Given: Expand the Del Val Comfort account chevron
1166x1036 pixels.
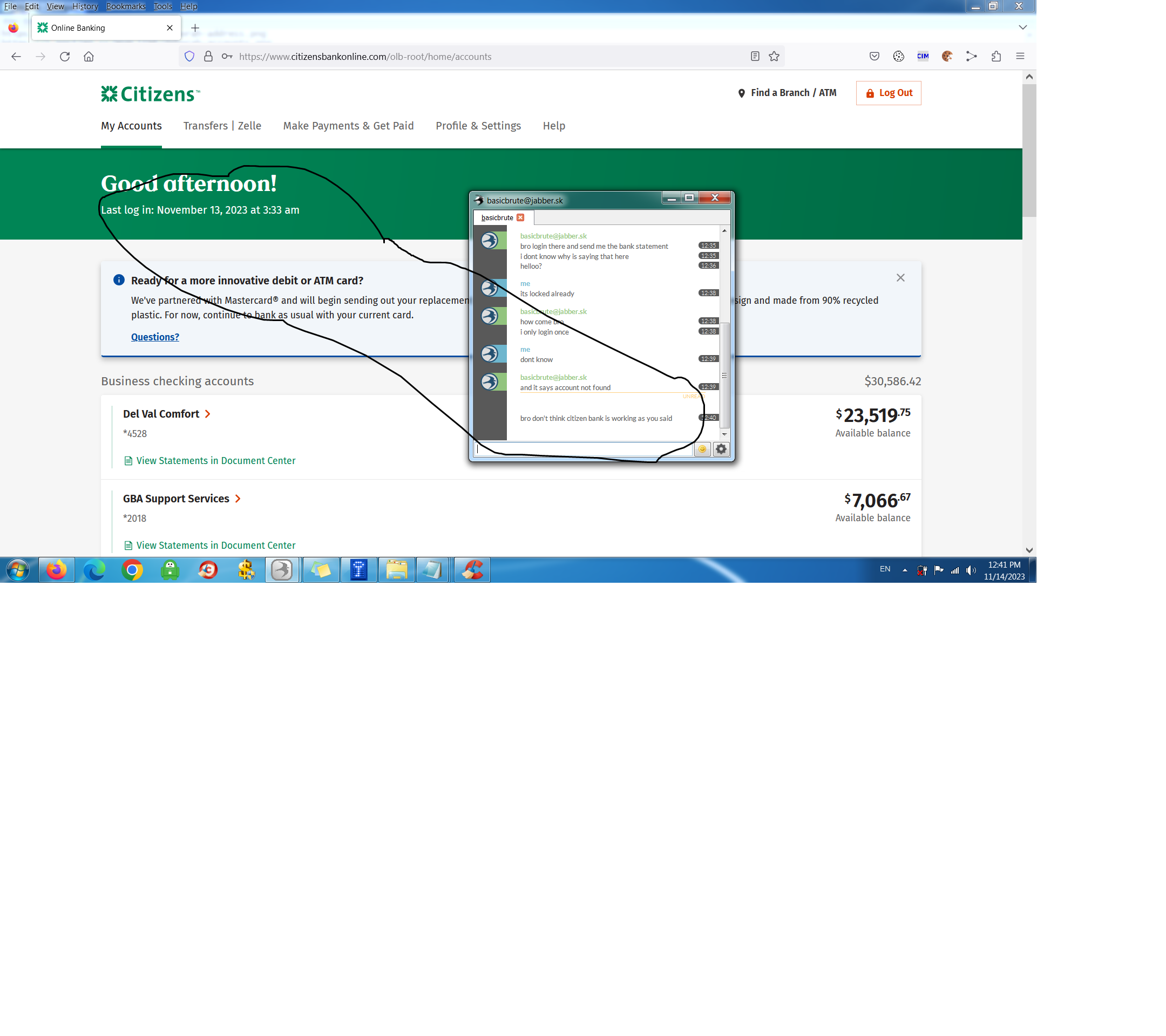Looking at the screenshot, I should pyautogui.click(x=208, y=414).
